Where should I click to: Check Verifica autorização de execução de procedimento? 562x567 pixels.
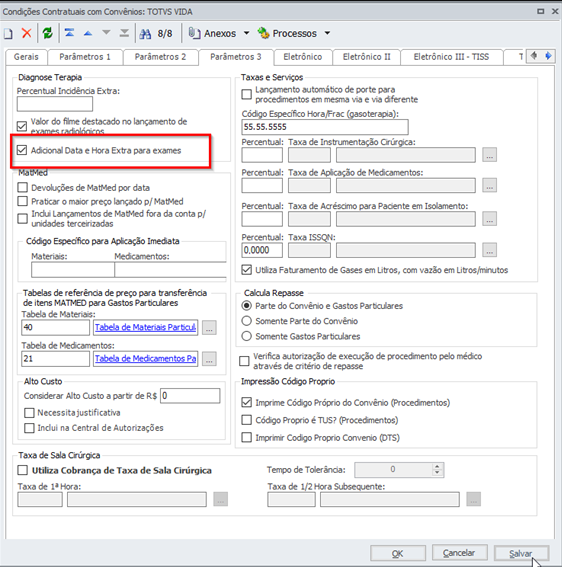(244, 361)
